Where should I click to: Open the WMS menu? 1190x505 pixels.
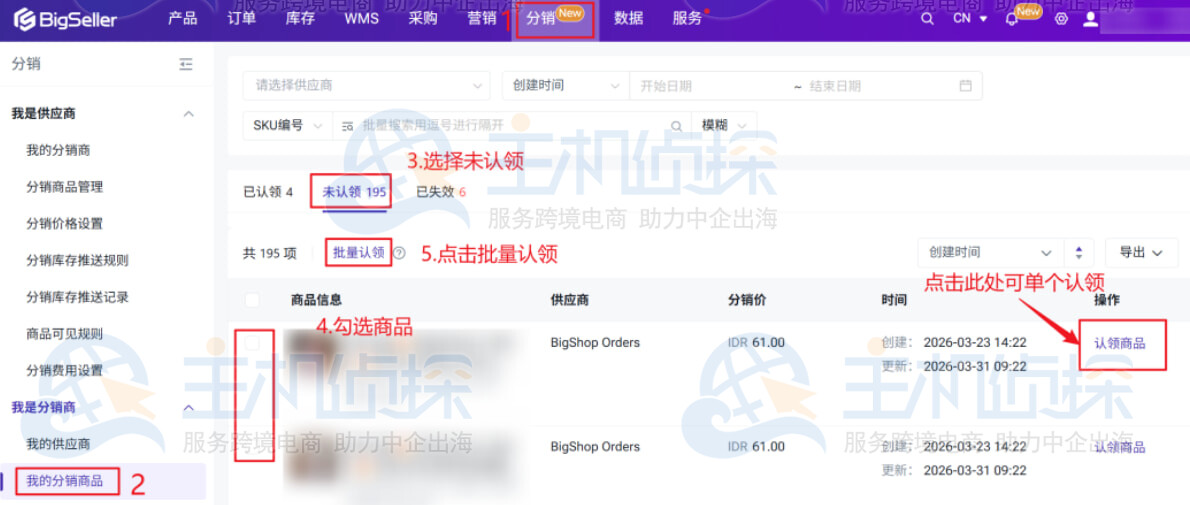click(361, 19)
